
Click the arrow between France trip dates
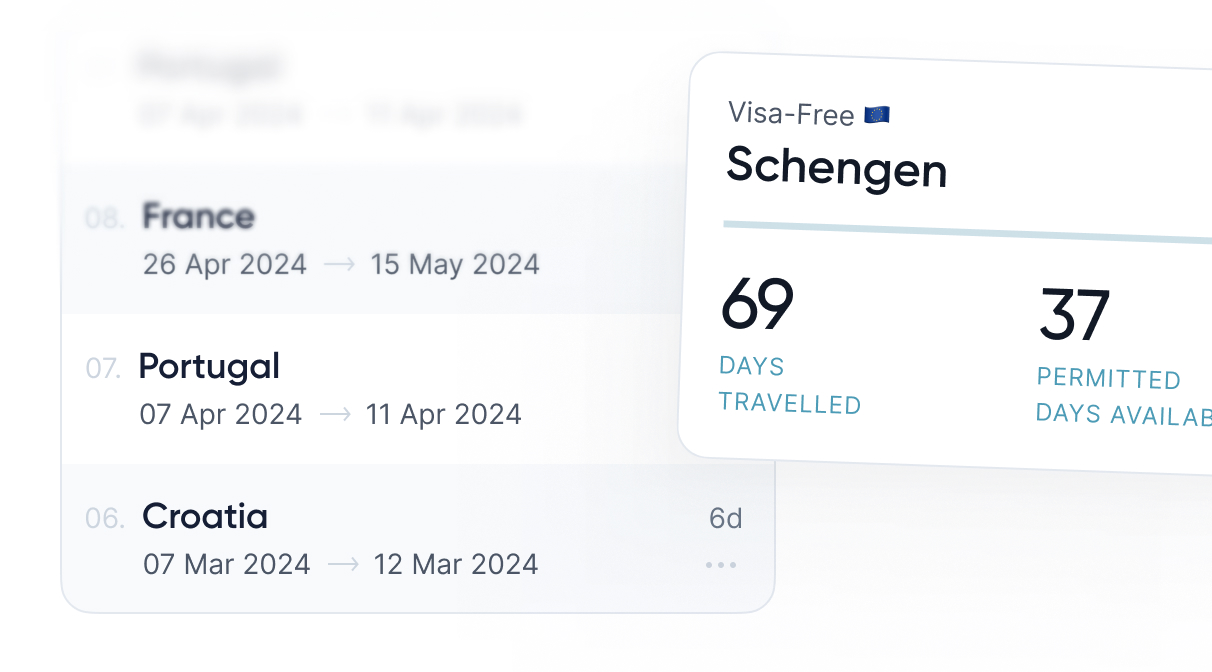click(x=339, y=265)
